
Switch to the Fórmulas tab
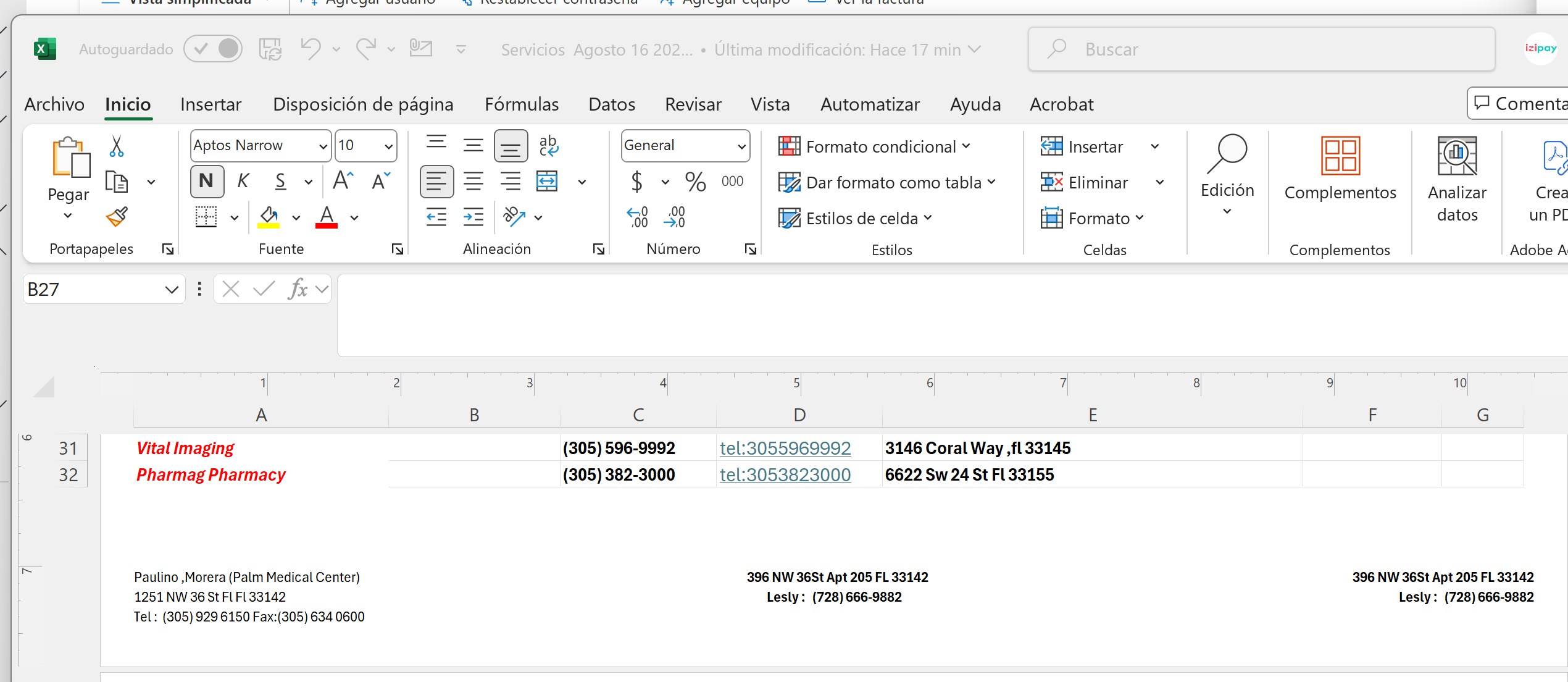point(522,104)
